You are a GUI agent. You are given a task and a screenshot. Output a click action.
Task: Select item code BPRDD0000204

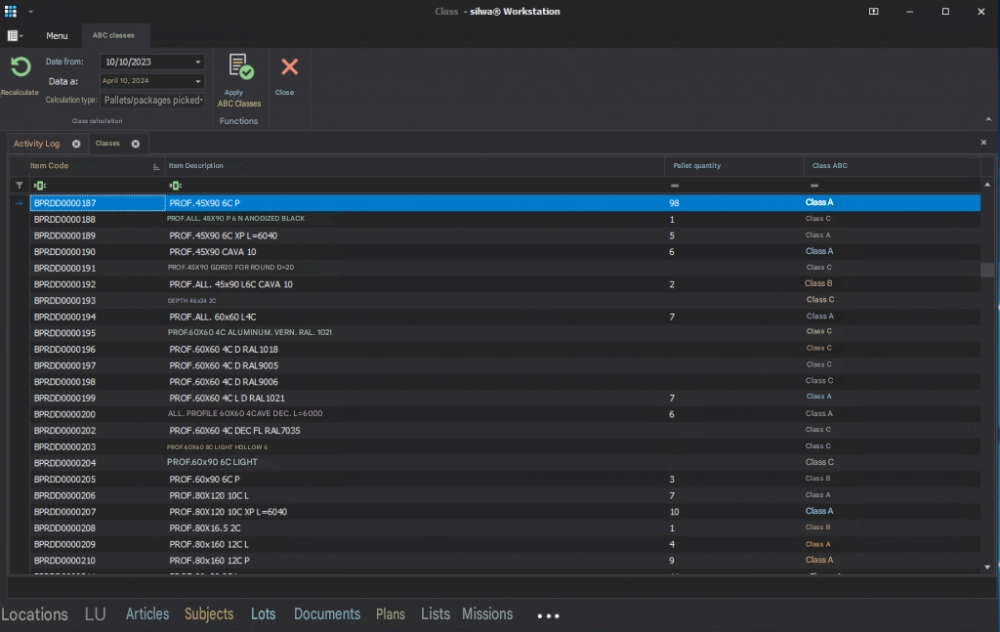pyautogui.click(x=65, y=463)
